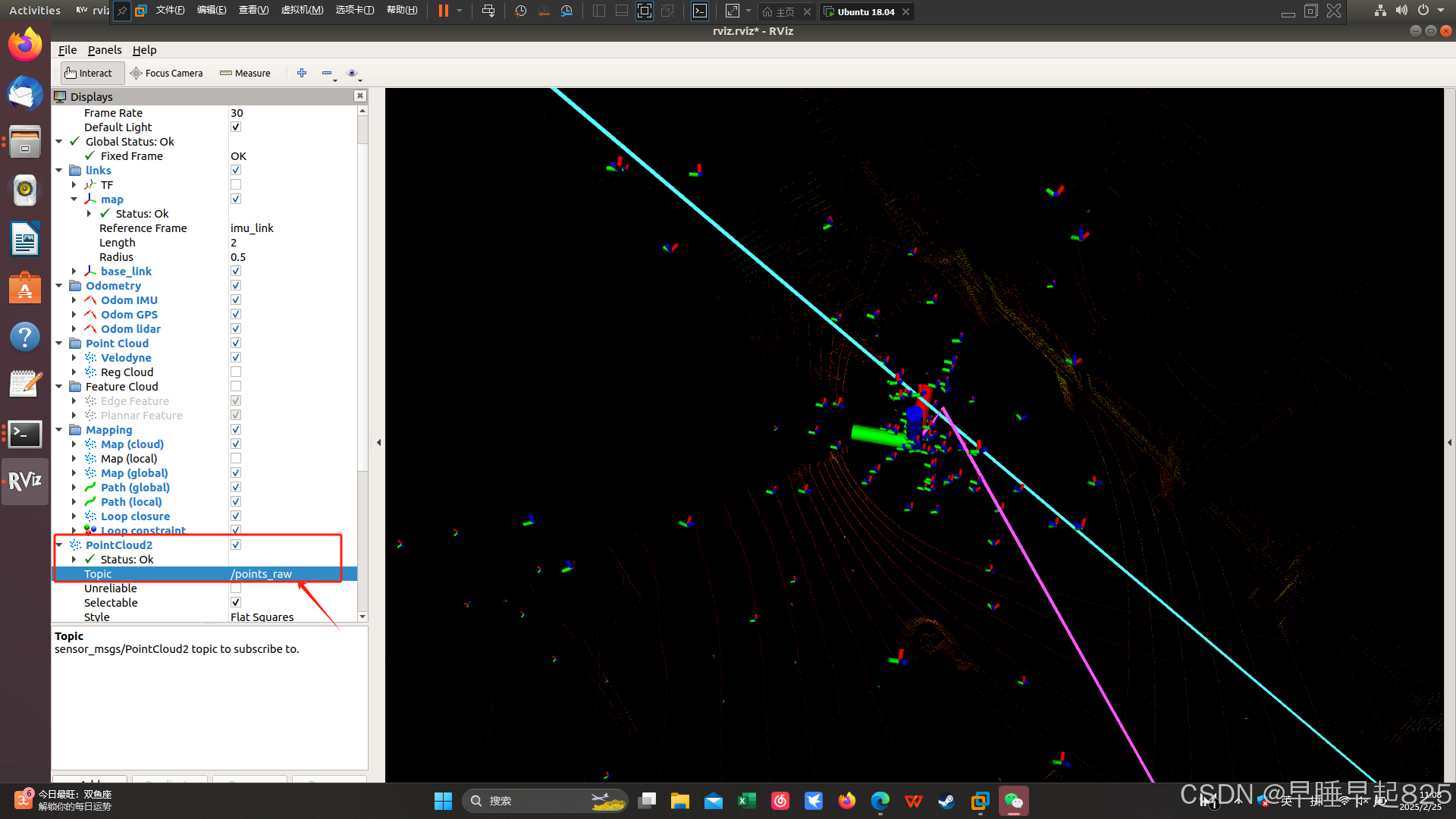Screen dimensions: 1456x819
Task: Select the Measure tool
Action: point(245,73)
